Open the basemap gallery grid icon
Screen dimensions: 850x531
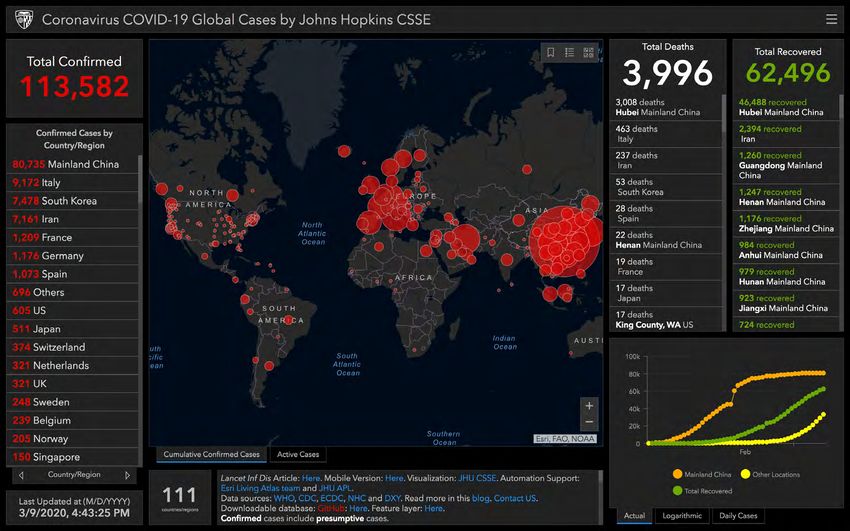[x=588, y=52]
